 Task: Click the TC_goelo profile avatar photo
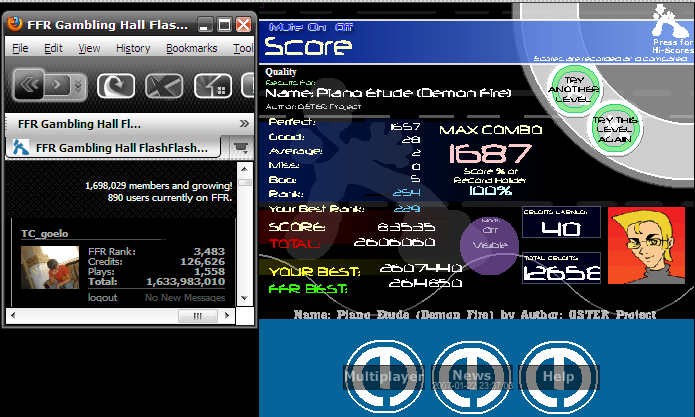[50, 268]
